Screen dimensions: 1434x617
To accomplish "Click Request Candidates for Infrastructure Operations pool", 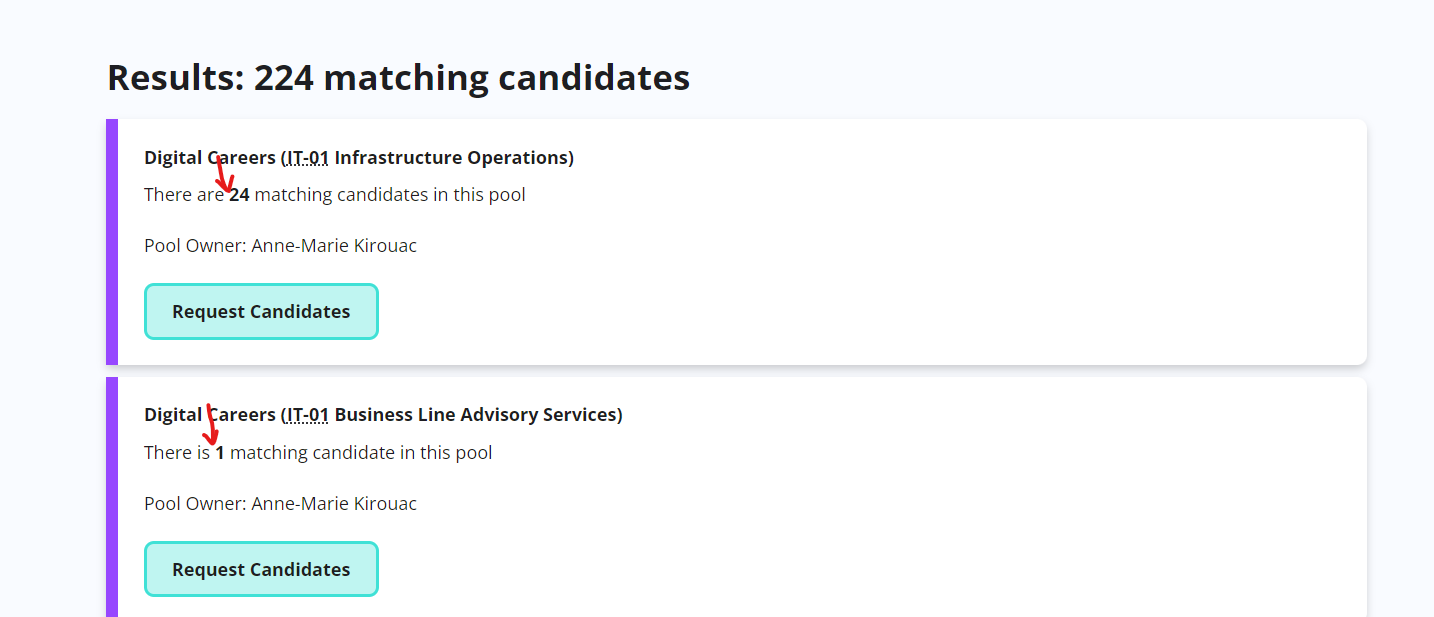I will pyautogui.click(x=261, y=311).
